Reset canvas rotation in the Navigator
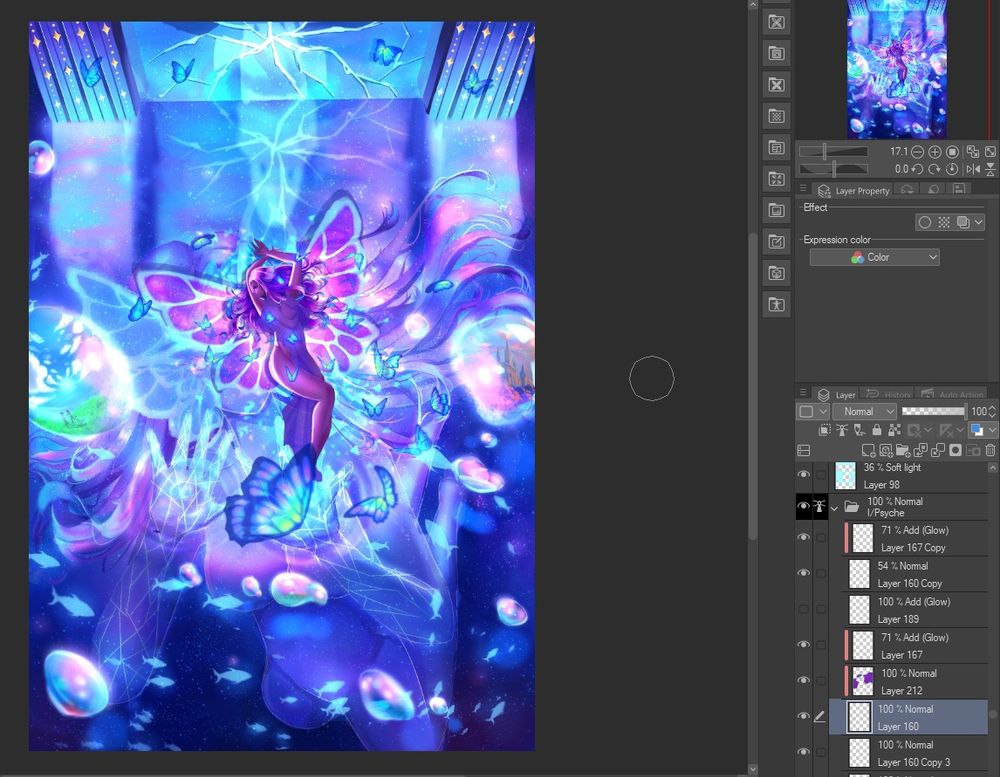 pyautogui.click(x=952, y=169)
